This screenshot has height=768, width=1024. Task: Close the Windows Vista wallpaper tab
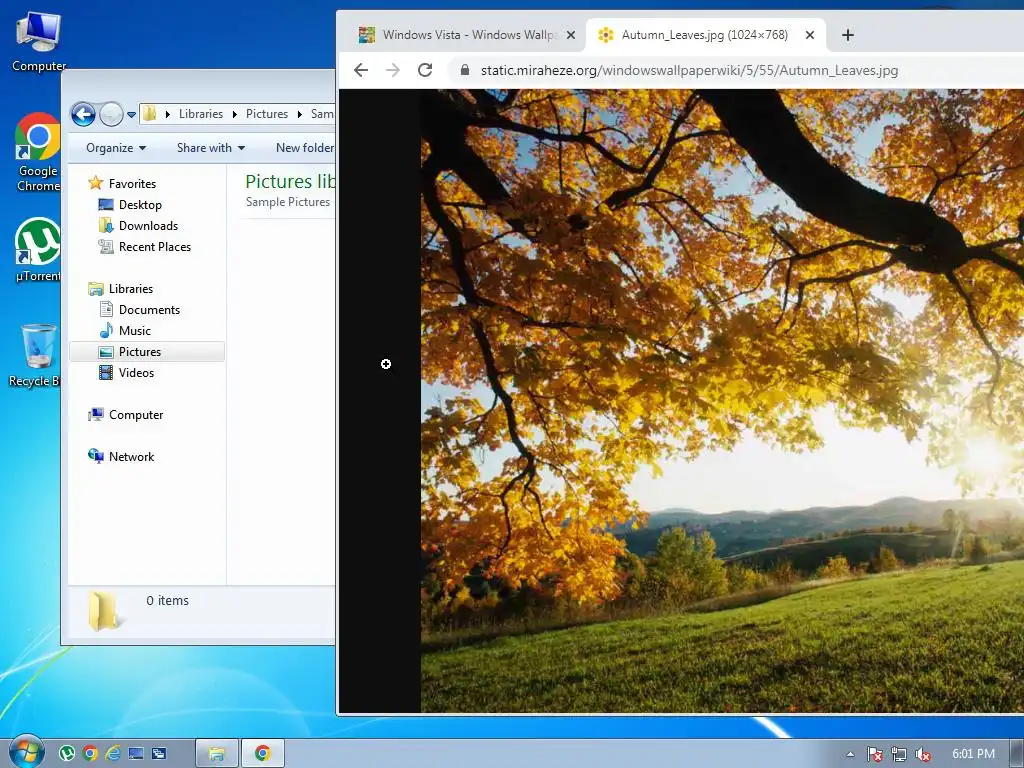coord(571,35)
